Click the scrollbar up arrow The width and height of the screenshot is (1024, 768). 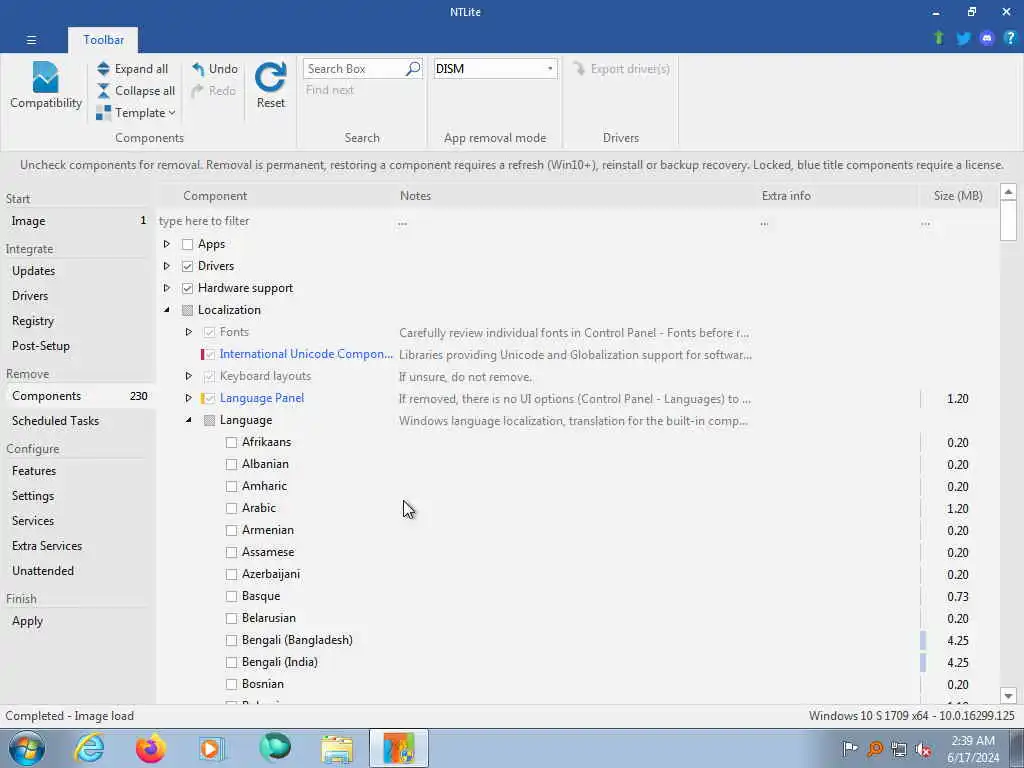click(1008, 192)
